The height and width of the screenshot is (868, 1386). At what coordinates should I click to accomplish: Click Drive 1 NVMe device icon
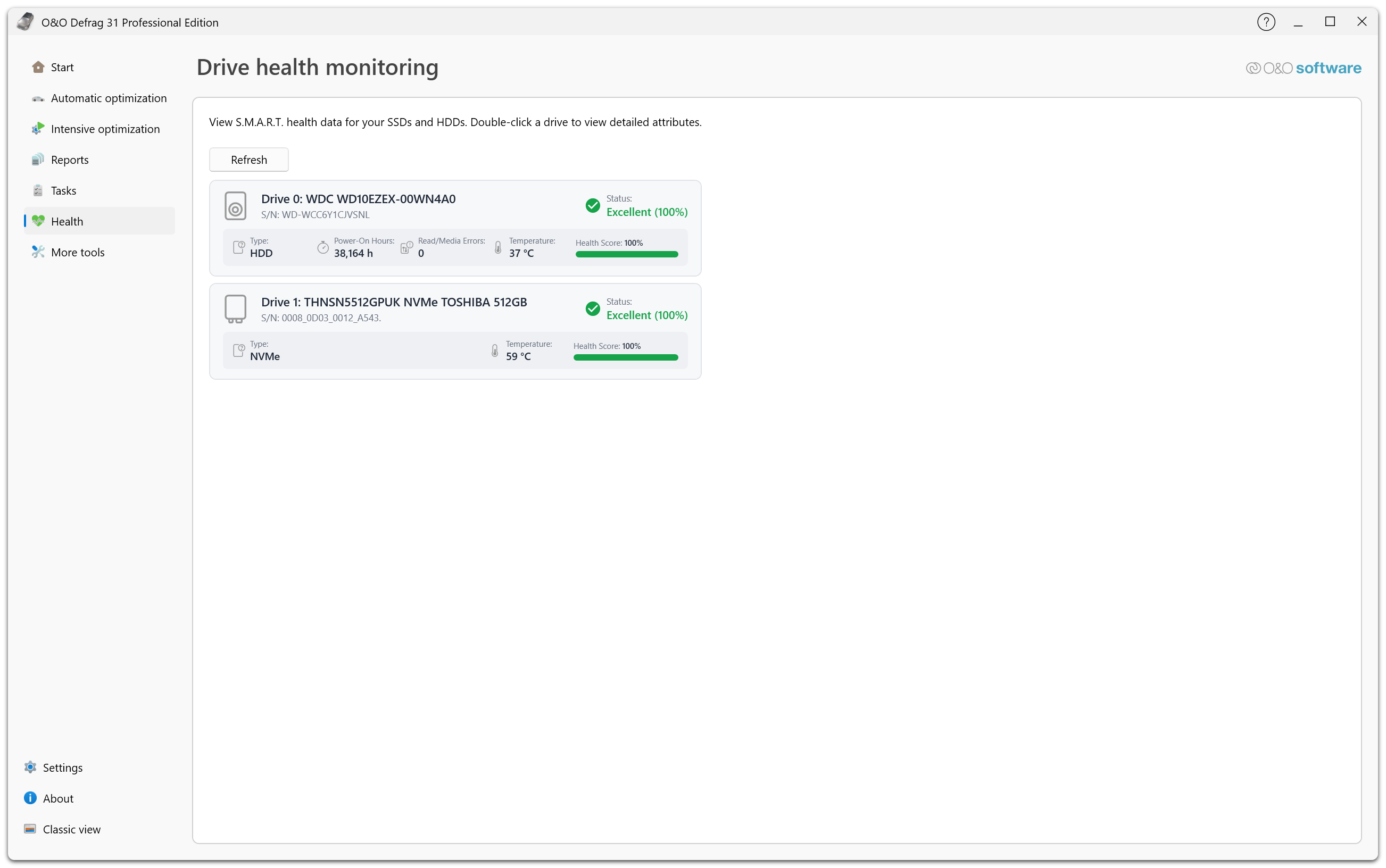(x=235, y=309)
